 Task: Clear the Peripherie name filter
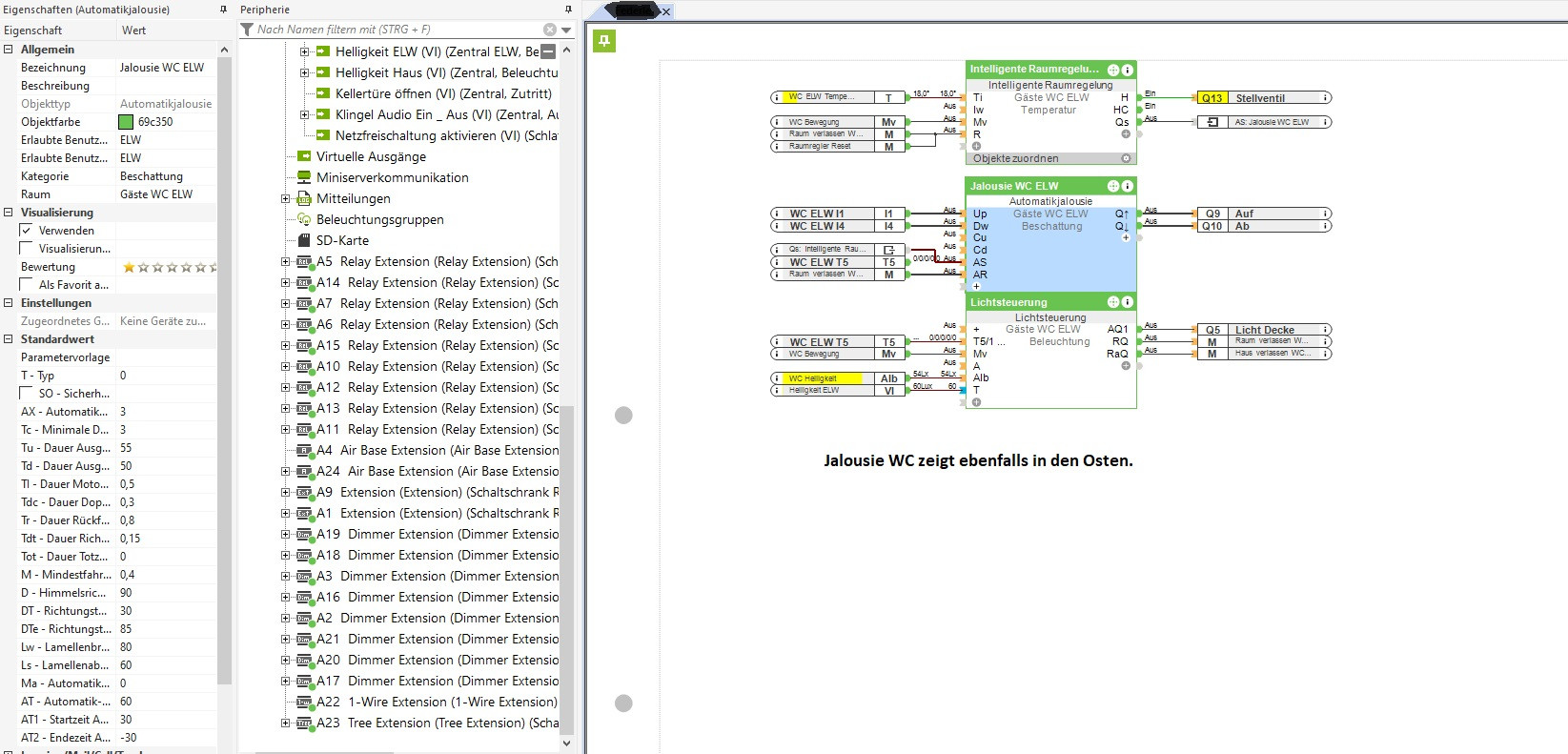(x=550, y=30)
